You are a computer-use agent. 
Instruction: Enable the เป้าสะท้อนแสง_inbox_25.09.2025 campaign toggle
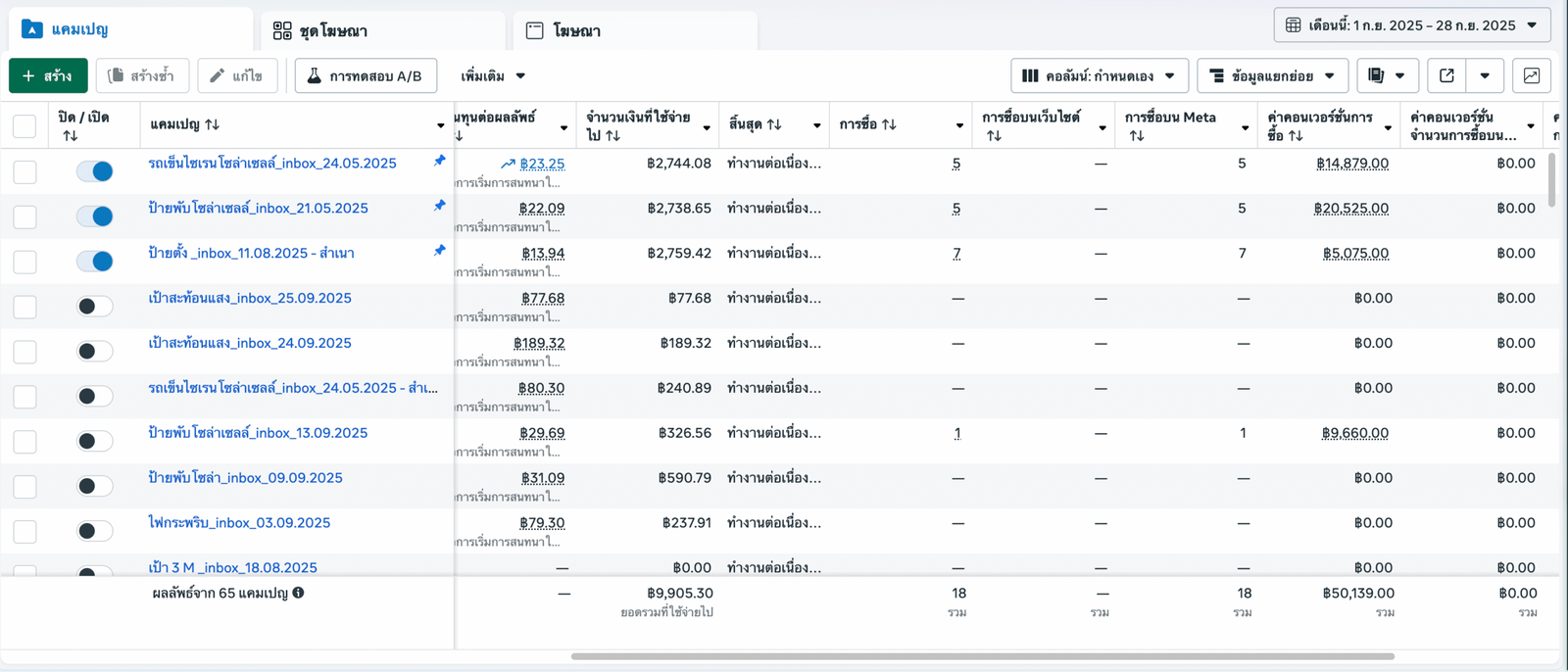coord(95,307)
